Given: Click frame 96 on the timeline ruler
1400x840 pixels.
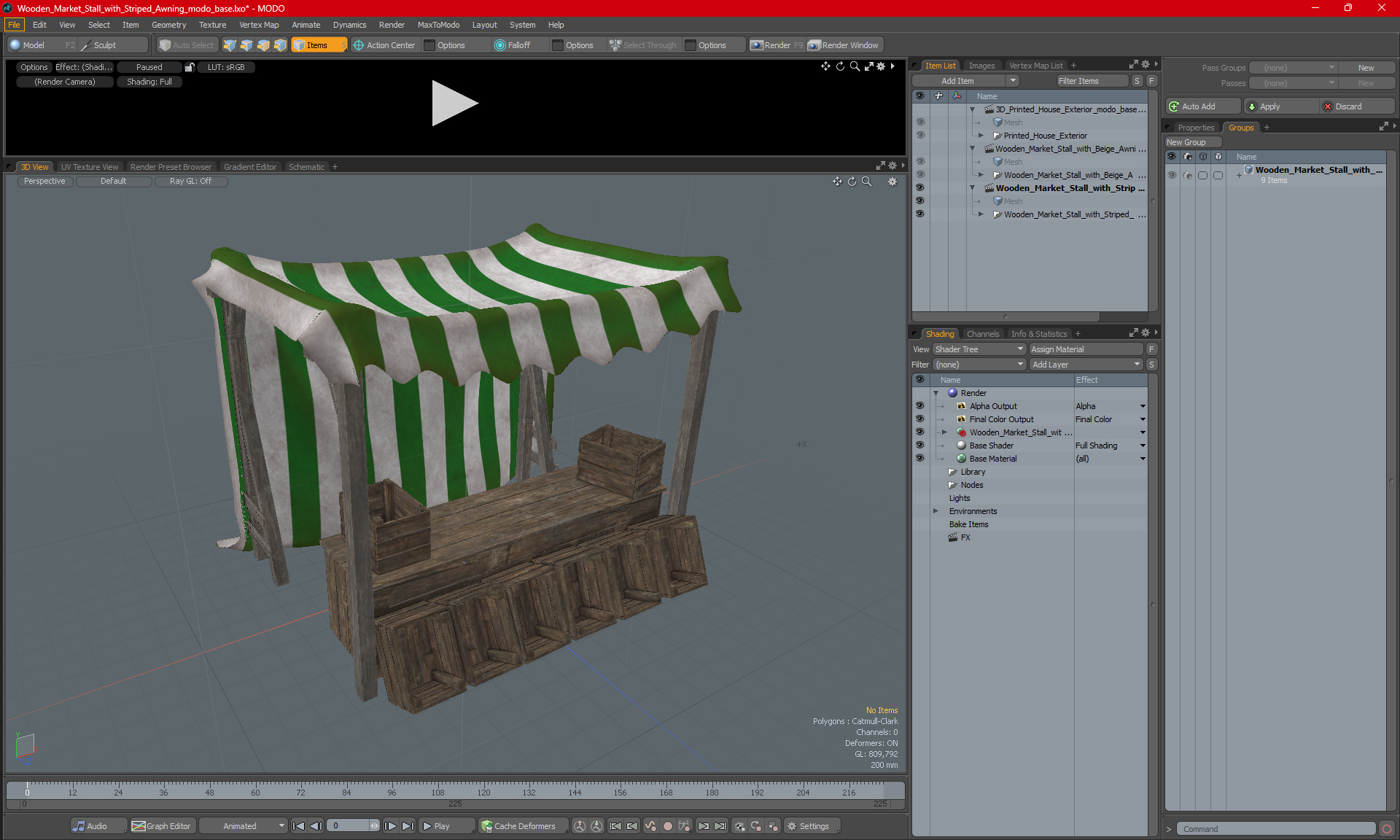Looking at the screenshot, I should [x=392, y=790].
